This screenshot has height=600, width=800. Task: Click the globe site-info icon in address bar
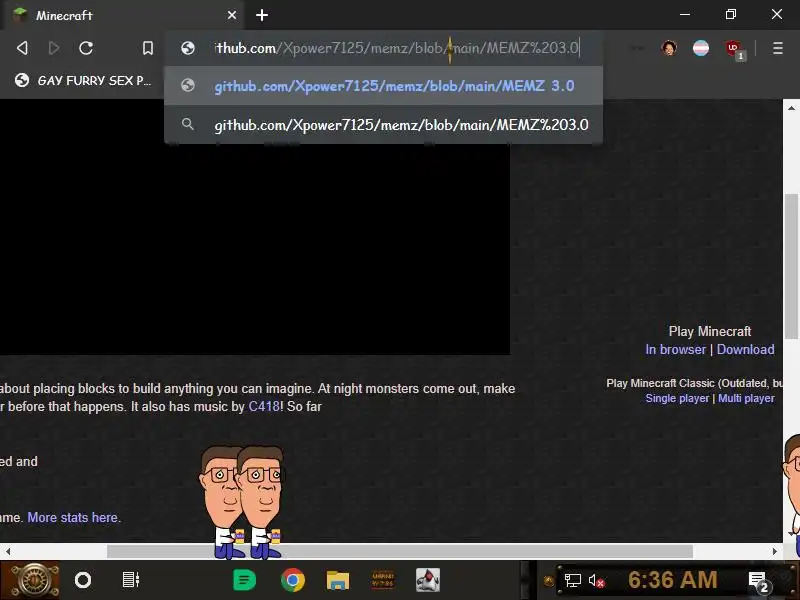[188, 48]
